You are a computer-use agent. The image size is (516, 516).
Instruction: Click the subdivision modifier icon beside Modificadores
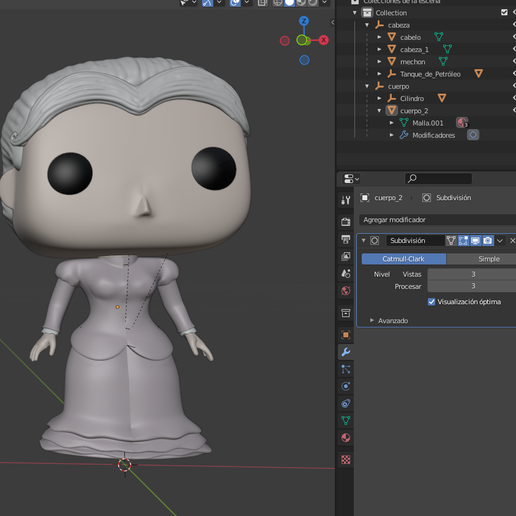click(473, 135)
